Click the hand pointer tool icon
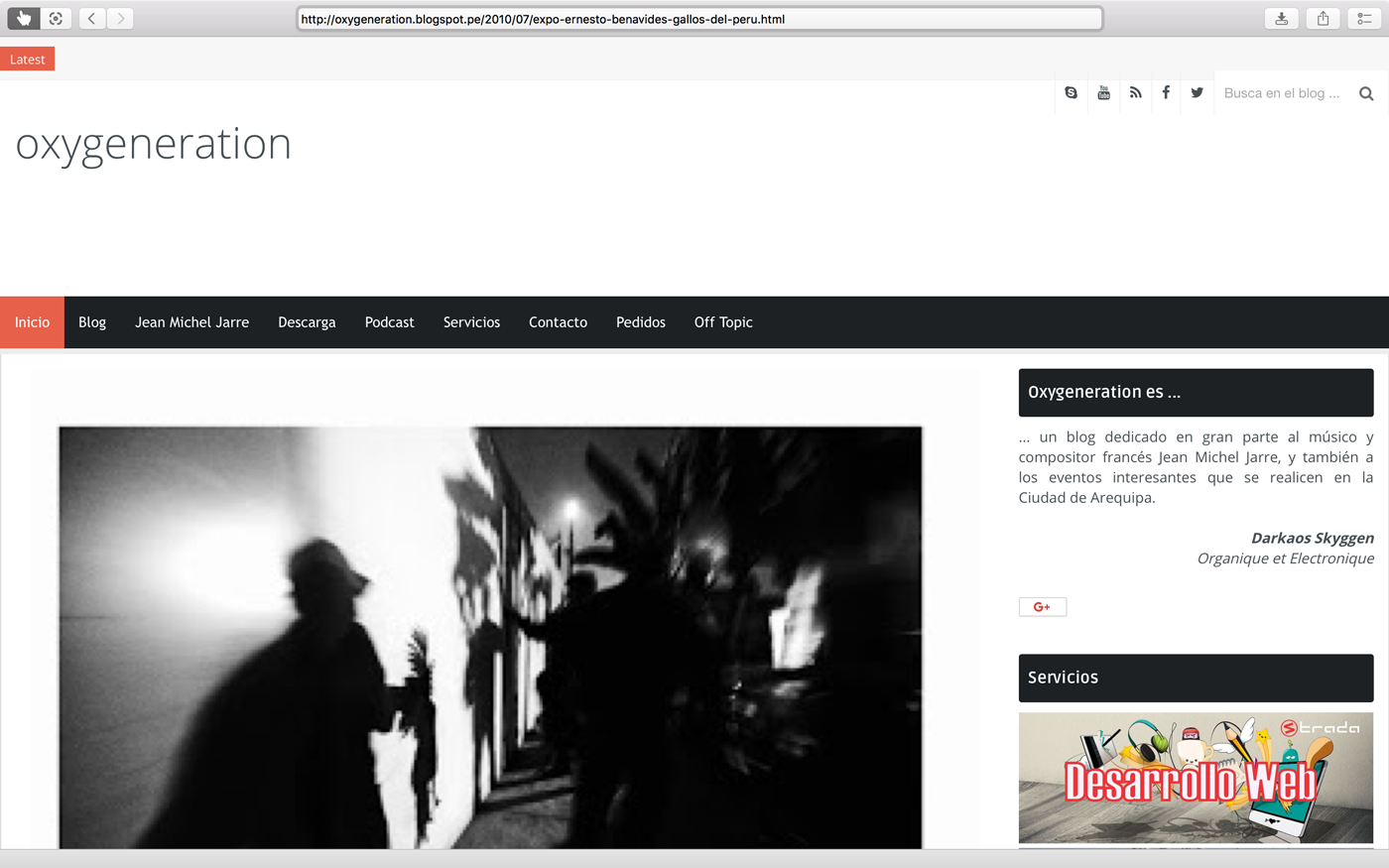 [24, 18]
